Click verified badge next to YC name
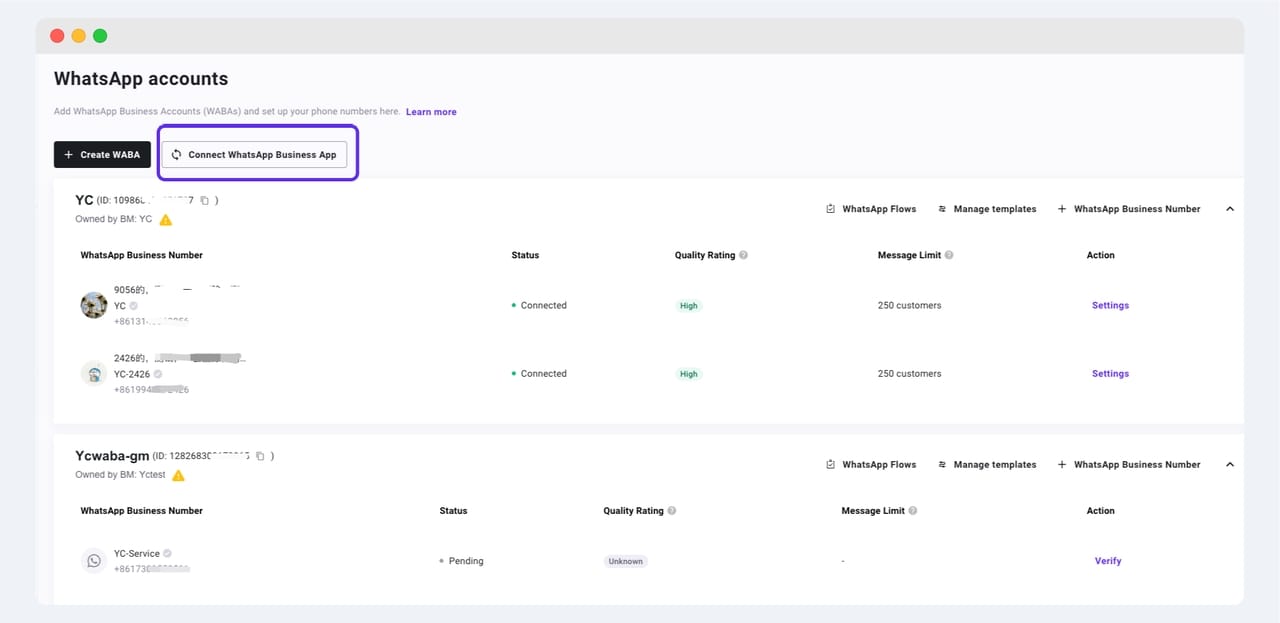 point(134,306)
